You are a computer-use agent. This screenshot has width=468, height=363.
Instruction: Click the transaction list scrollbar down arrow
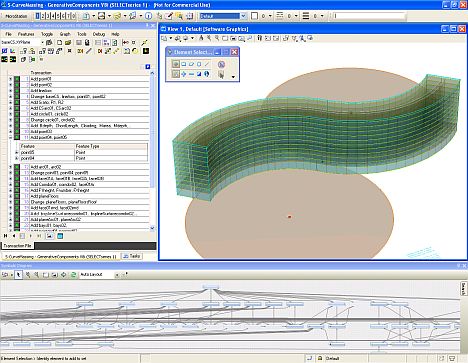coord(152,228)
